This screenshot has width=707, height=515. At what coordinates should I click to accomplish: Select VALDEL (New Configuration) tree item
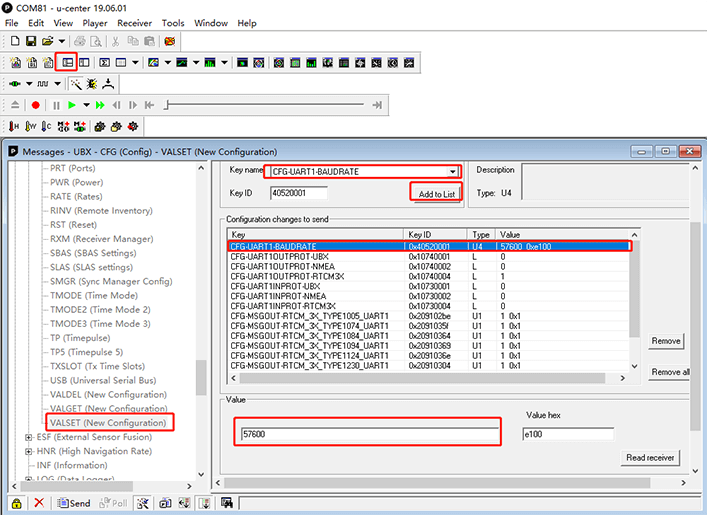tap(108, 395)
